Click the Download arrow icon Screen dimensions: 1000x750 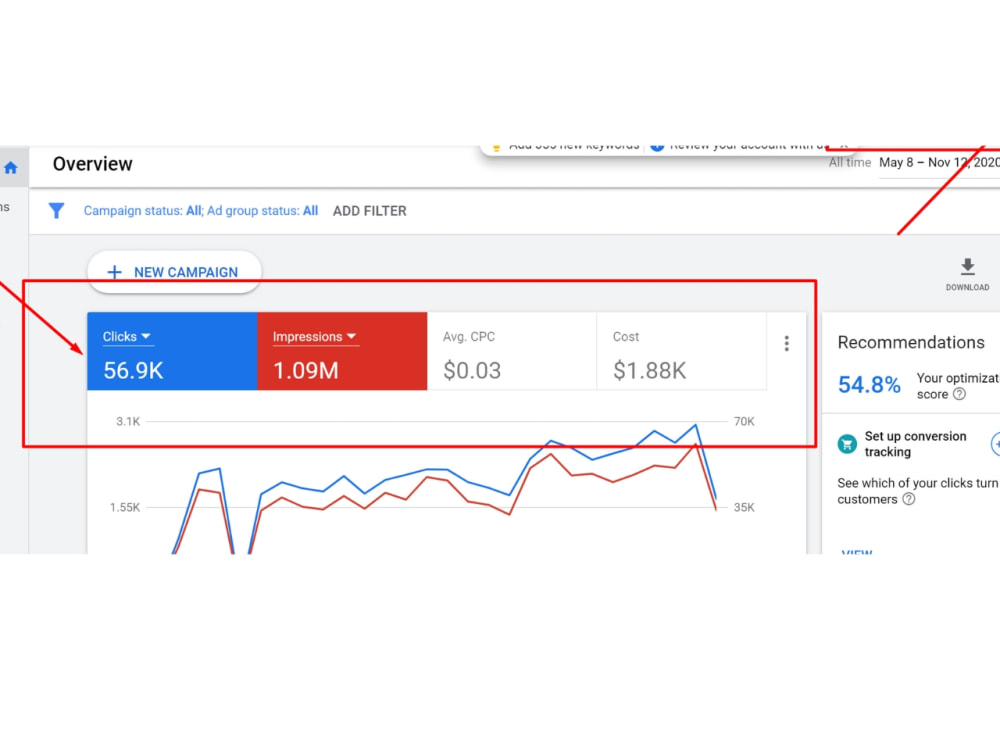point(967,267)
